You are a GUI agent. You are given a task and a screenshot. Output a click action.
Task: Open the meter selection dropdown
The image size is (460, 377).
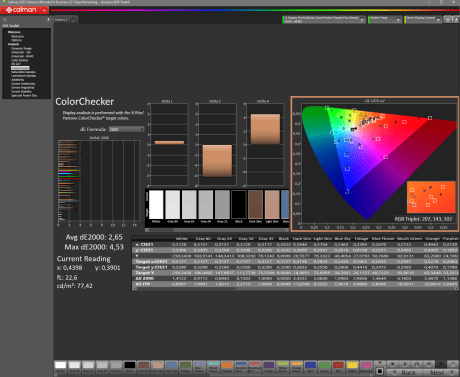[x=324, y=20]
